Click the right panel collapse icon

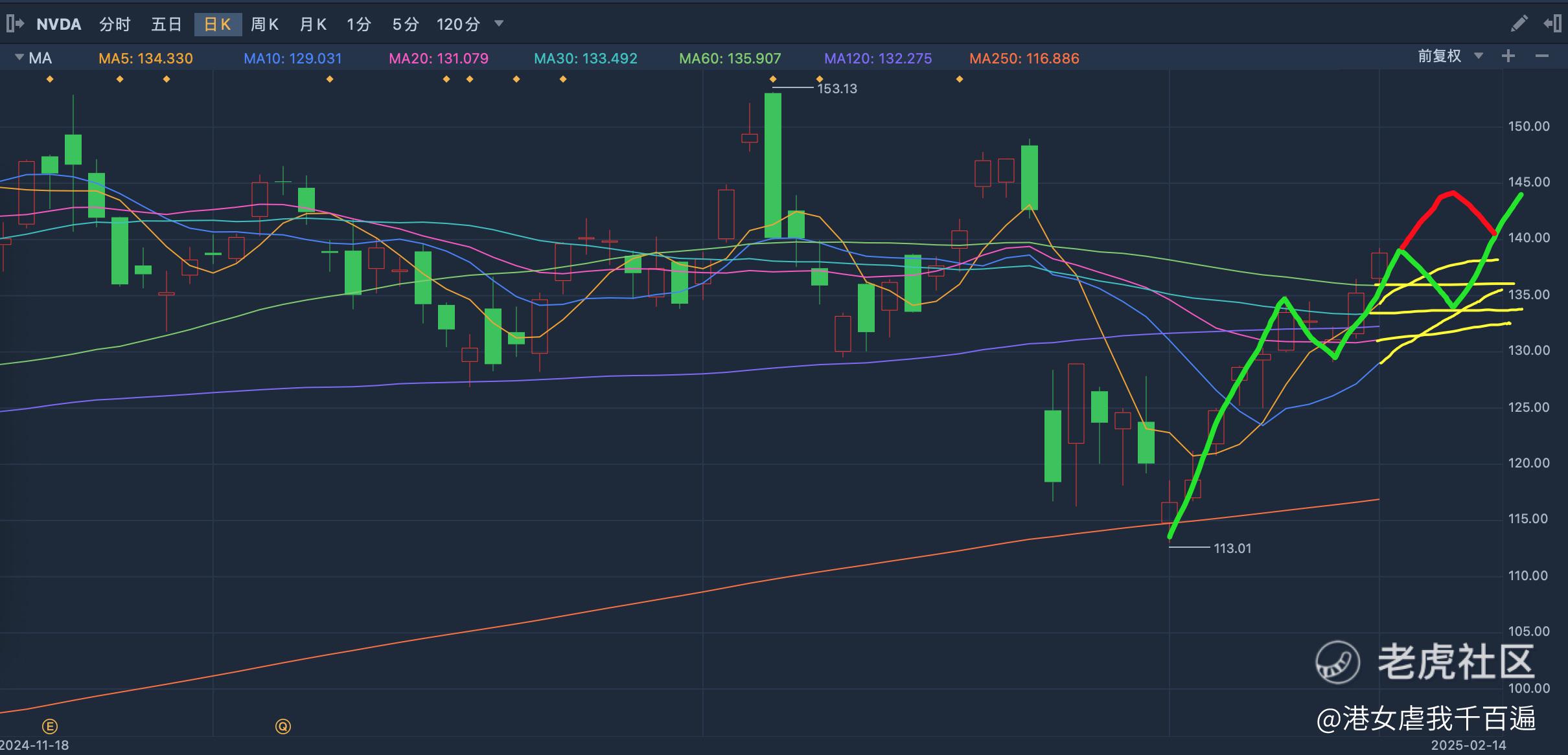tap(1552, 24)
